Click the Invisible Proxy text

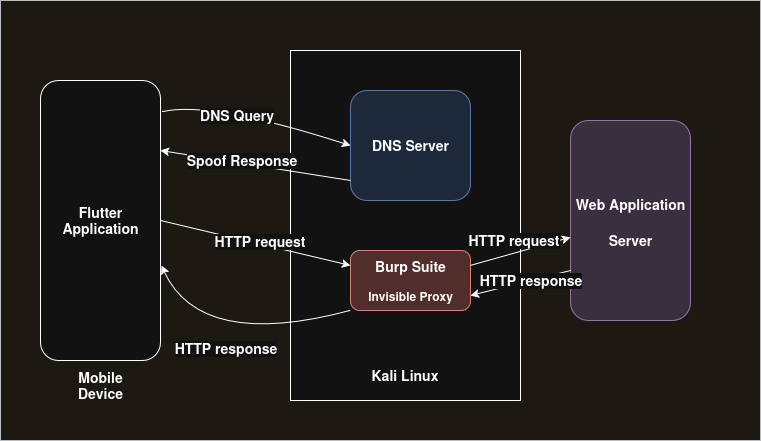pyautogui.click(x=410, y=297)
